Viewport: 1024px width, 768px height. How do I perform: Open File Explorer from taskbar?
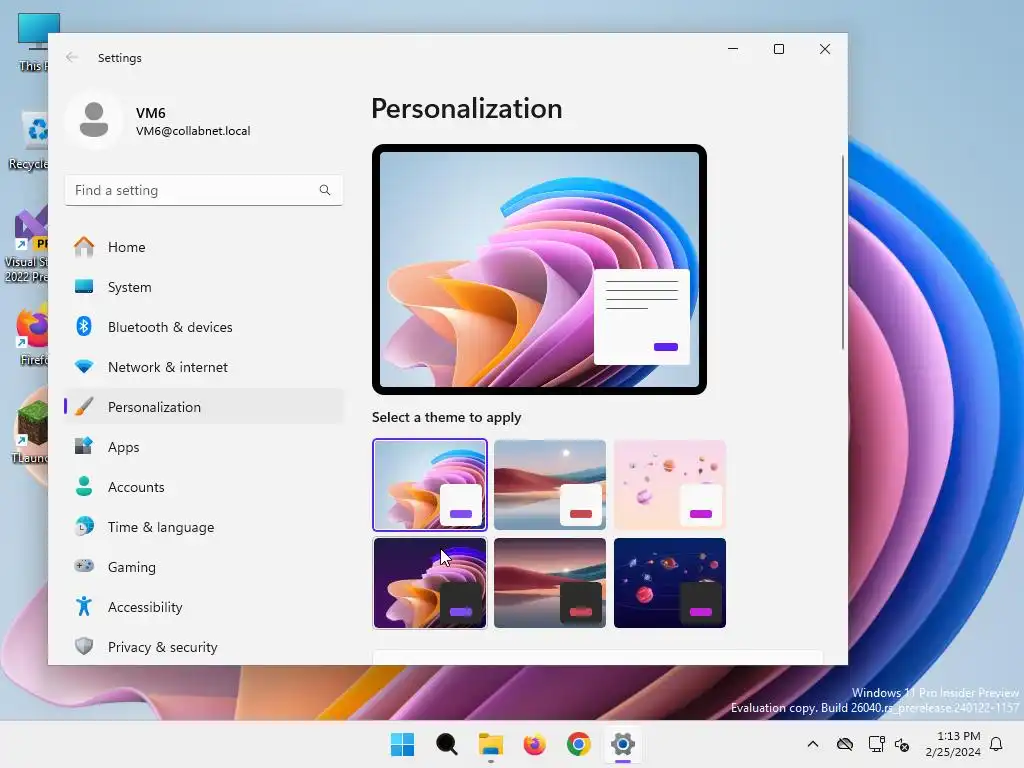pos(490,744)
